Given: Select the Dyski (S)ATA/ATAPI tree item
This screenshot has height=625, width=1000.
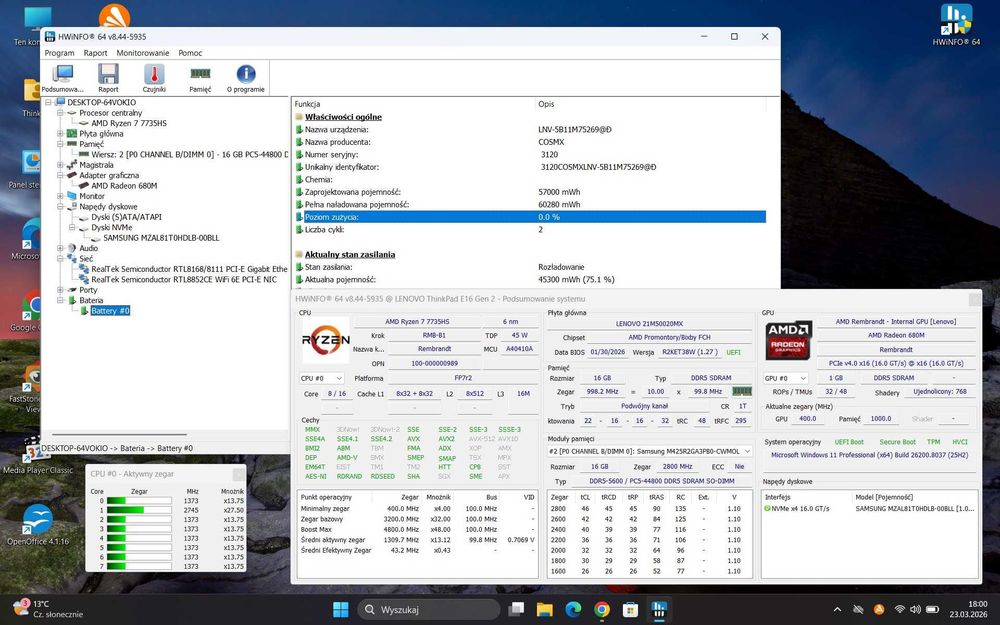Looking at the screenshot, I should click(126, 217).
